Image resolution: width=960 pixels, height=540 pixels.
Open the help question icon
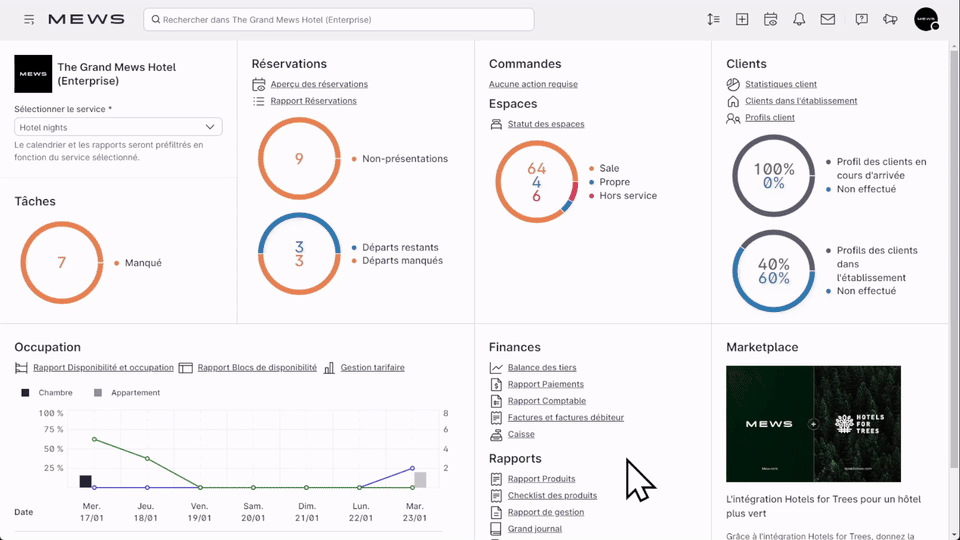[x=861, y=20]
